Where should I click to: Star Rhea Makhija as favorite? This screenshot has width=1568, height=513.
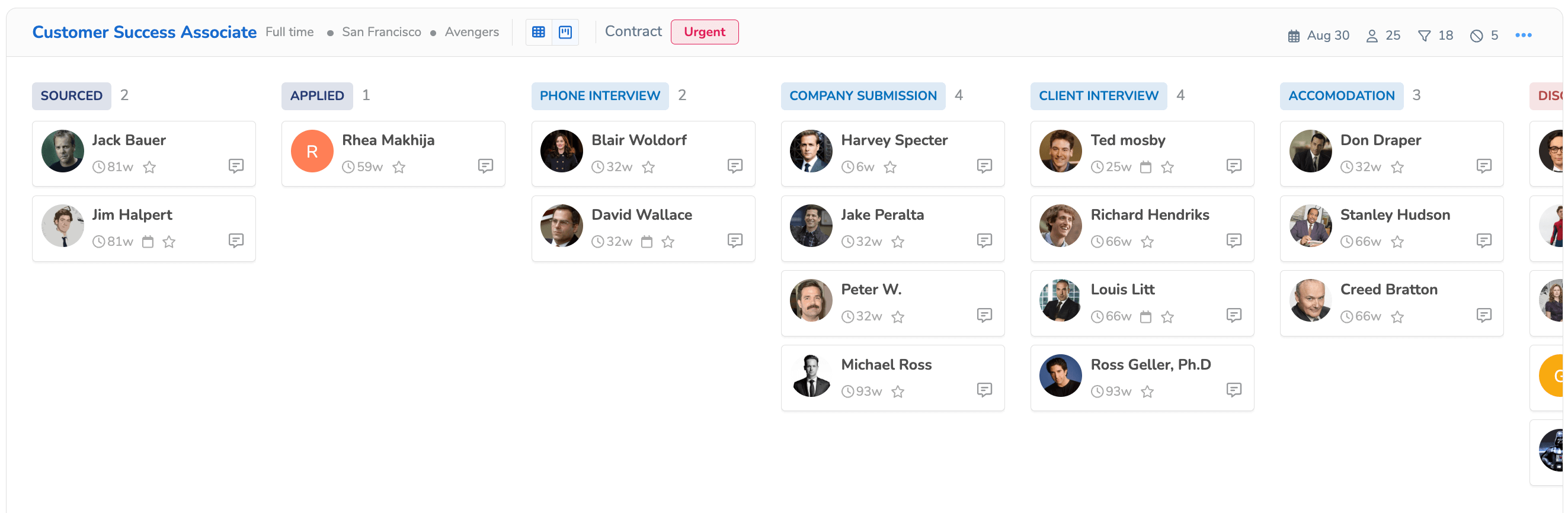(399, 166)
